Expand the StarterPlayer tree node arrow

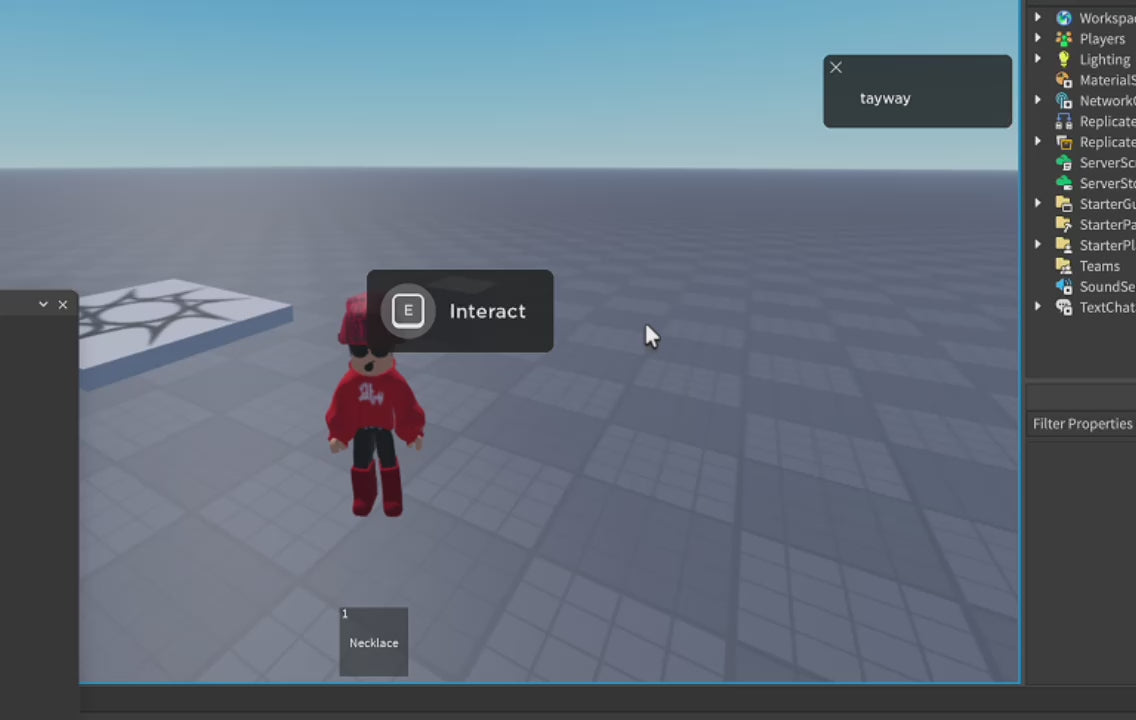[1038, 245]
